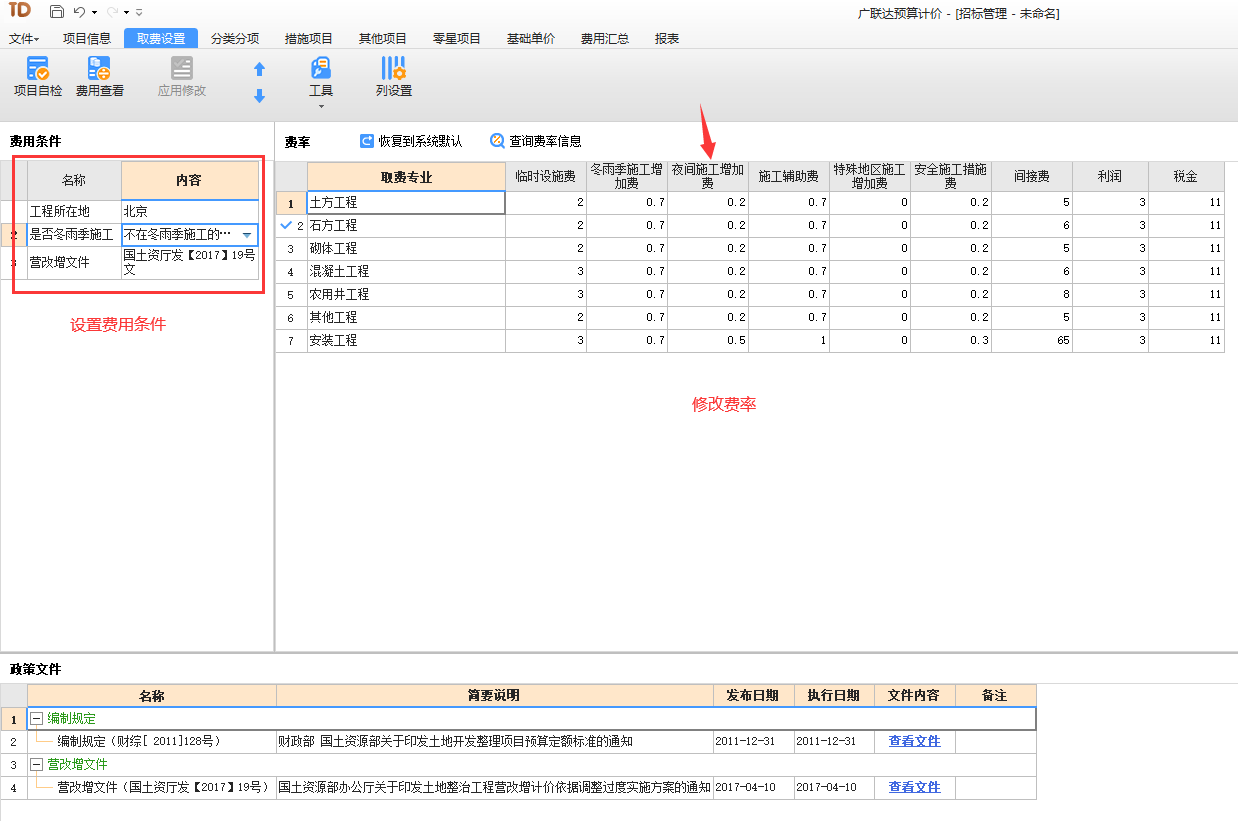Screen dimensions: 1238x821
Task: Collapse the 营改增文件 tree node
Action: tap(36, 765)
